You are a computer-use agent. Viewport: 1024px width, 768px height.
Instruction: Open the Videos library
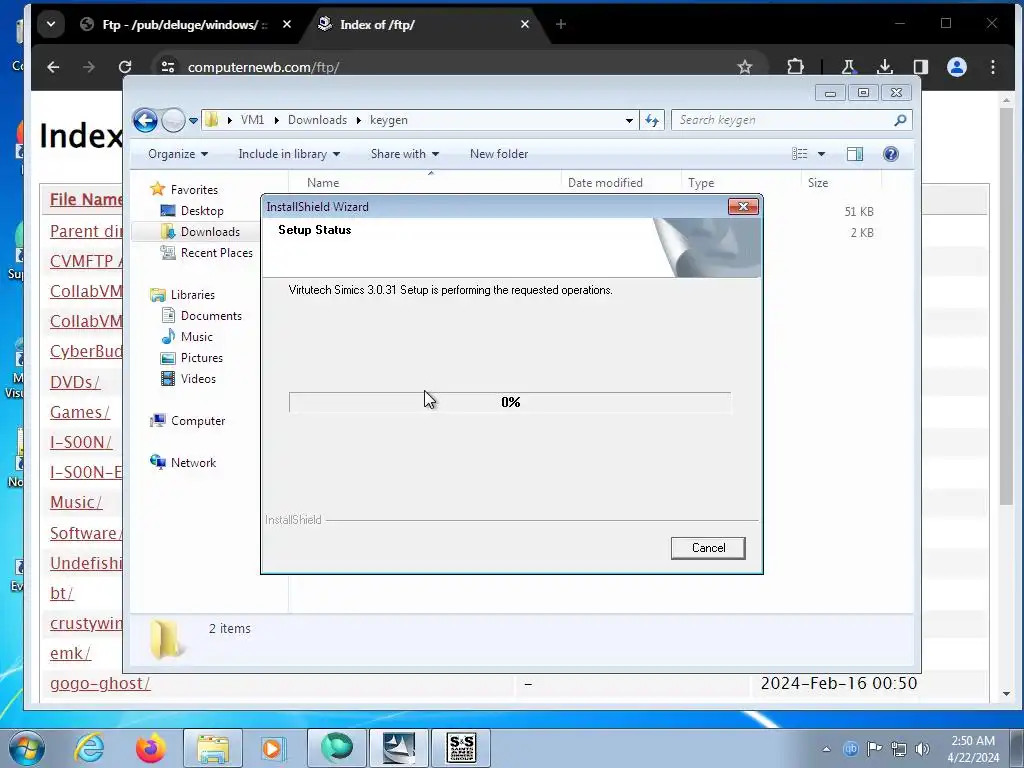[x=198, y=379]
